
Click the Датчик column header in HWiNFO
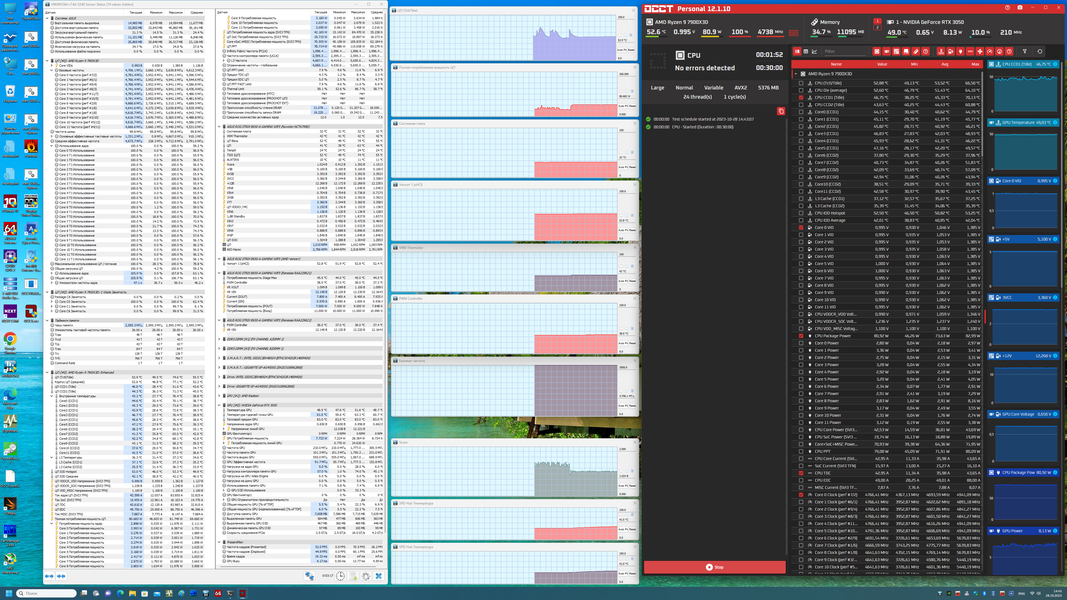(x=50, y=12)
